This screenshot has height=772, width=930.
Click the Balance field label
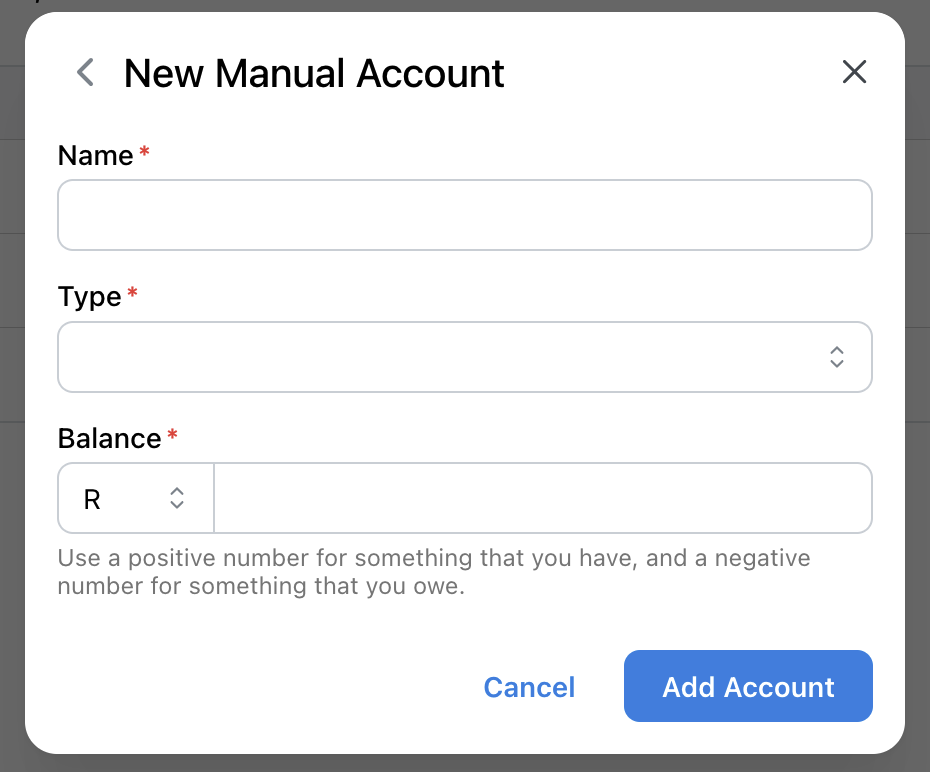[108, 438]
